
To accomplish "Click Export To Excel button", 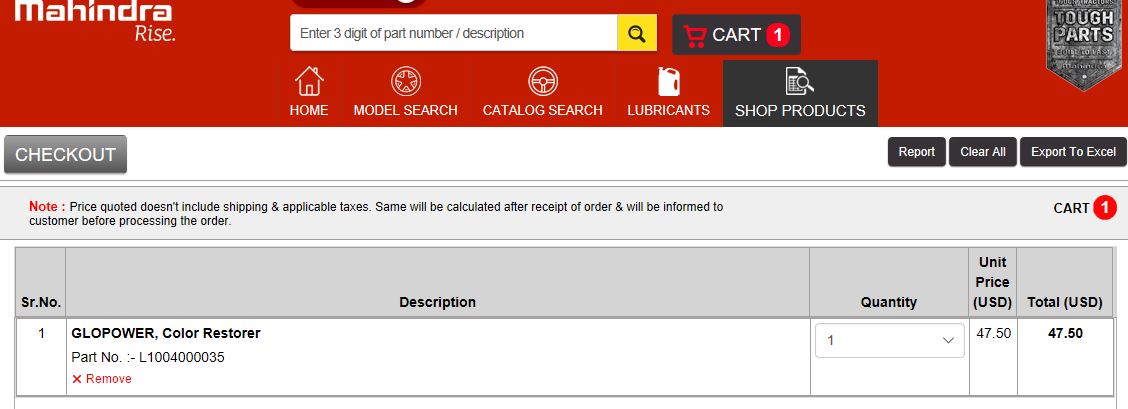I will point(1073,152).
